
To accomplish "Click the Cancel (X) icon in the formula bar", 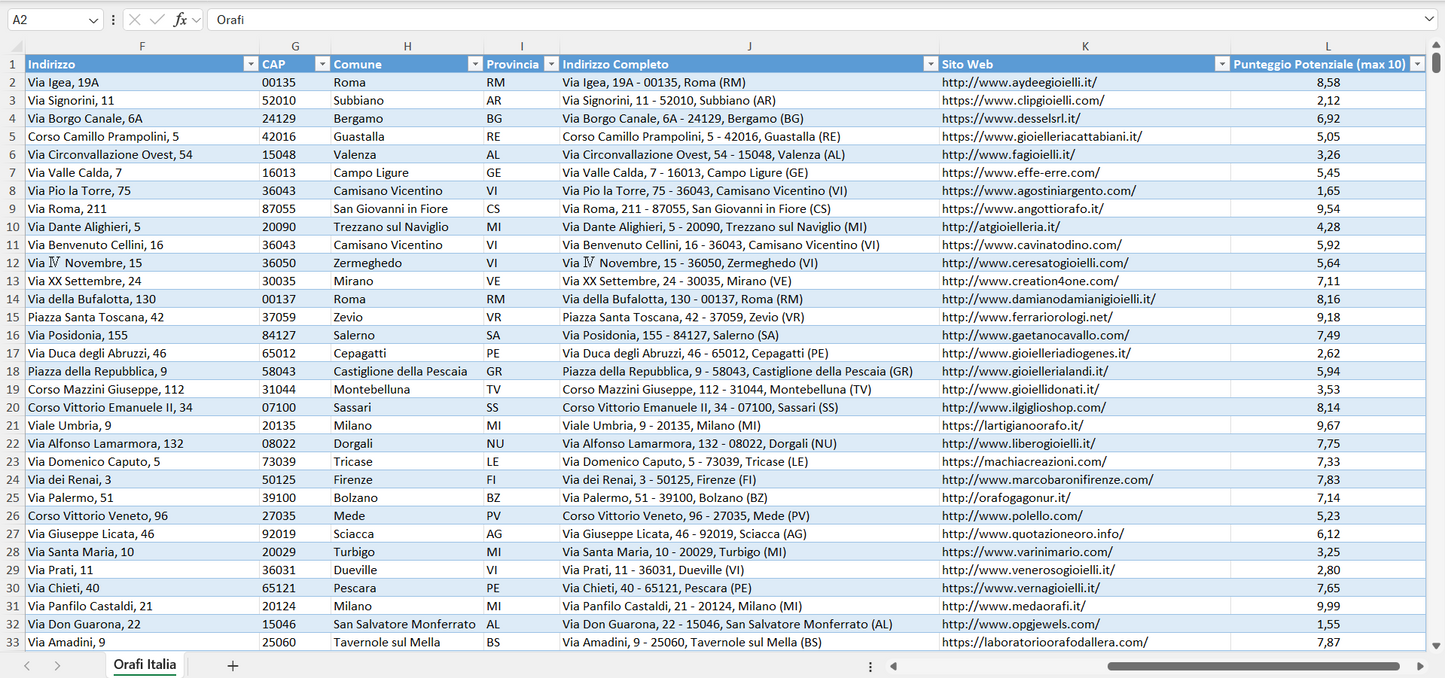I will 134,19.
